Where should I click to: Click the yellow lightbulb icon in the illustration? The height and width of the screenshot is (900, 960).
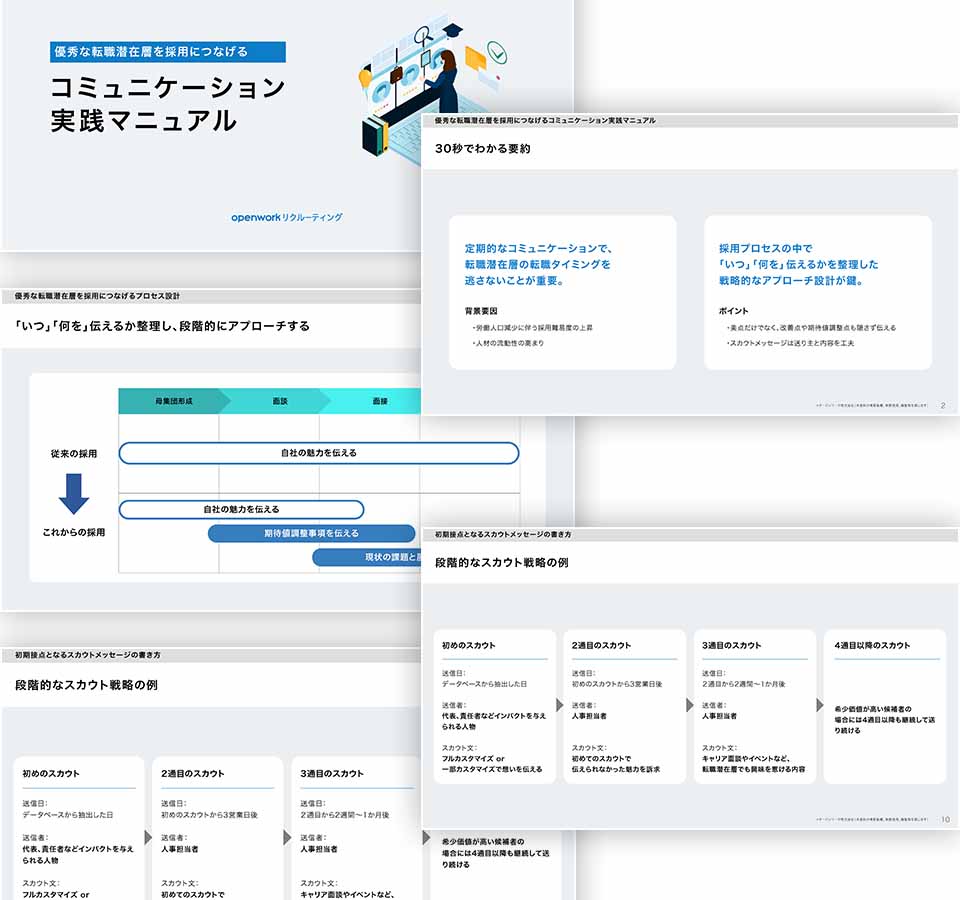tap(366, 75)
